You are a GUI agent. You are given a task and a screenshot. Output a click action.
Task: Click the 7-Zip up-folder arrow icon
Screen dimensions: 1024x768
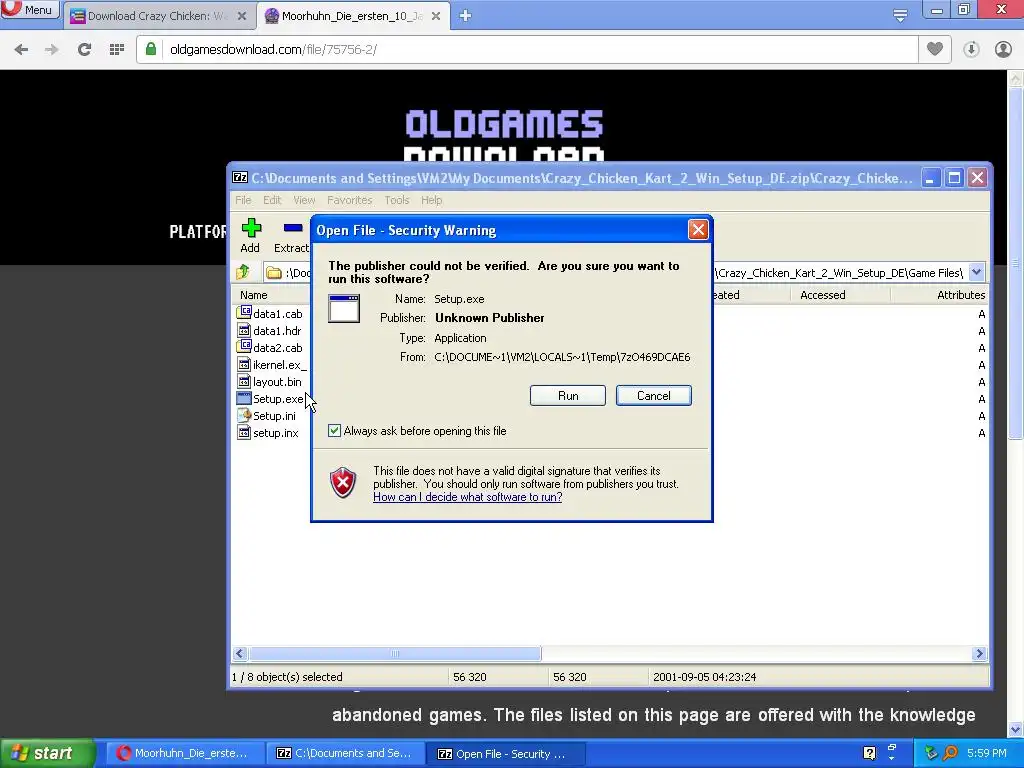pyautogui.click(x=243, y=272)
